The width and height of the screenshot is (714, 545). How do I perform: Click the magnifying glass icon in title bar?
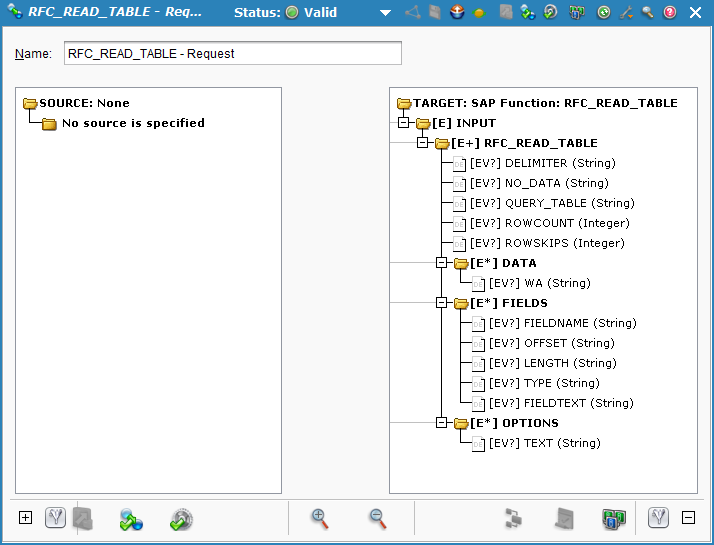pos(648,13)
